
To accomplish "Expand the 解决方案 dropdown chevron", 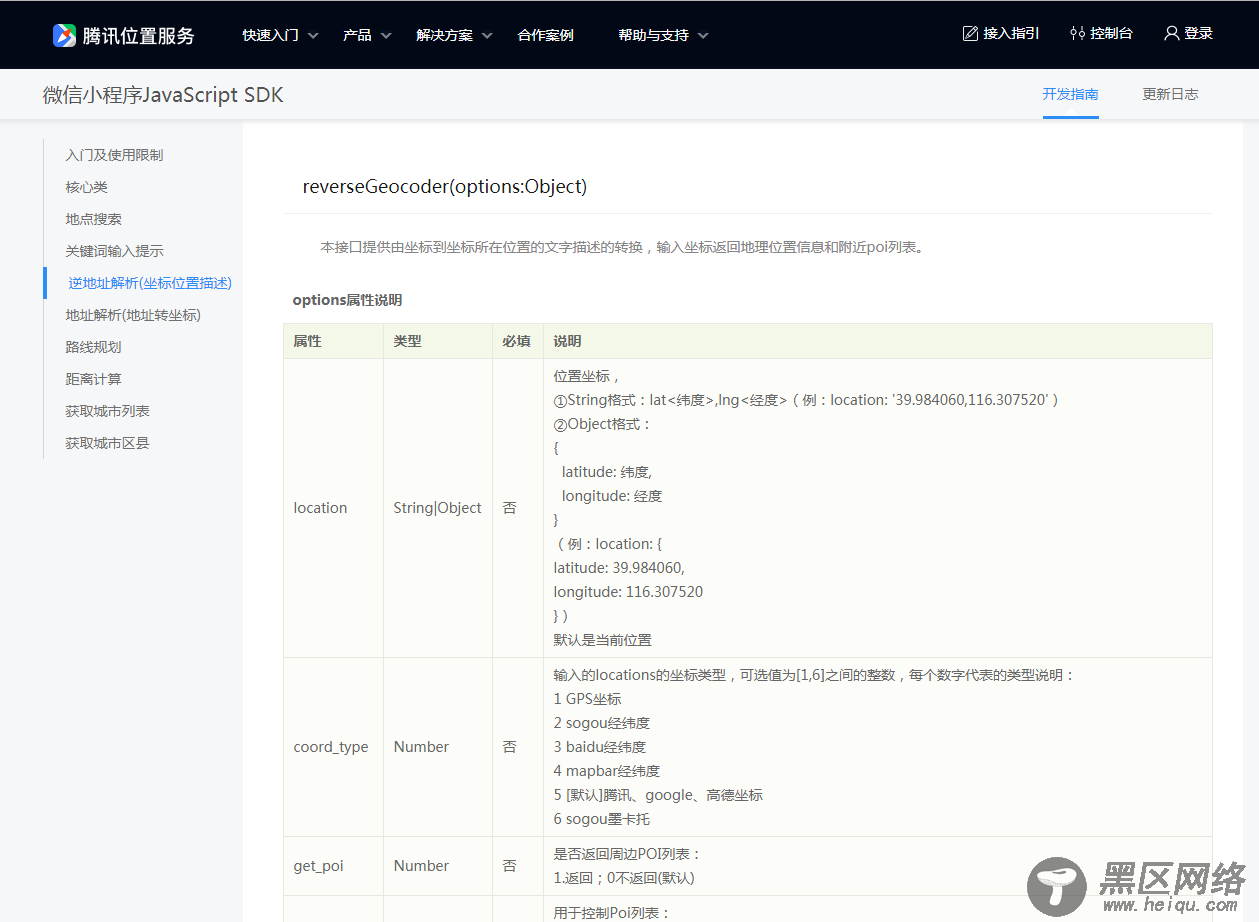I will tap(487, 36).
